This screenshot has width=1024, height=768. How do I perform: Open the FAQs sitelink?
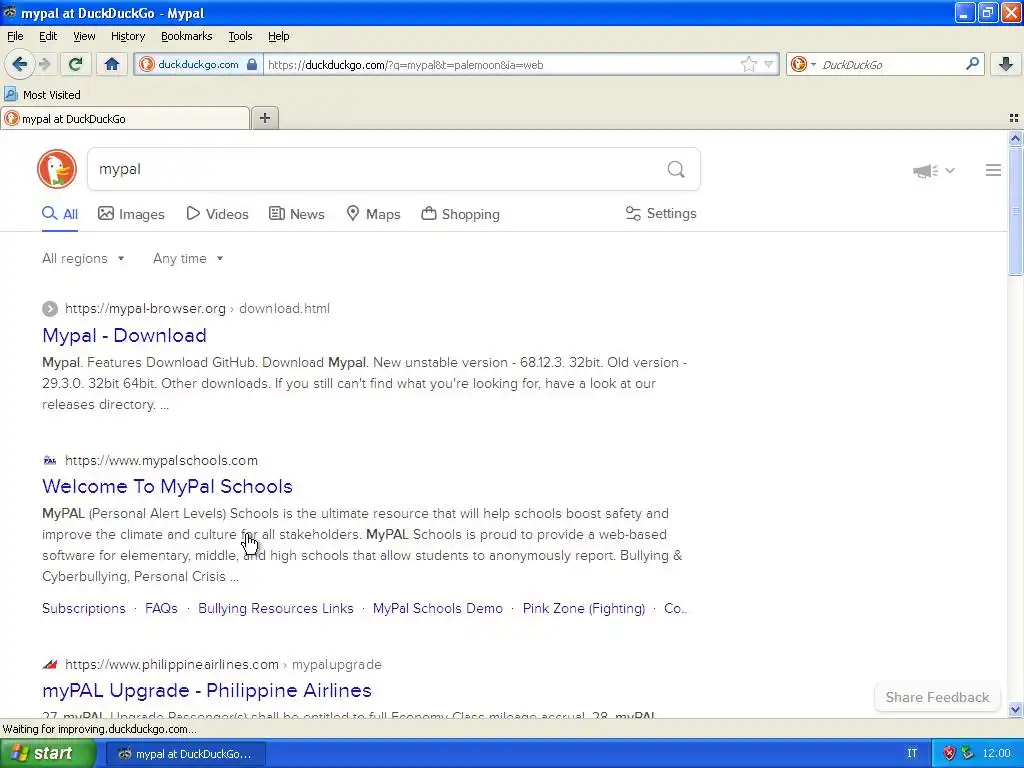(x=161, y=608)
